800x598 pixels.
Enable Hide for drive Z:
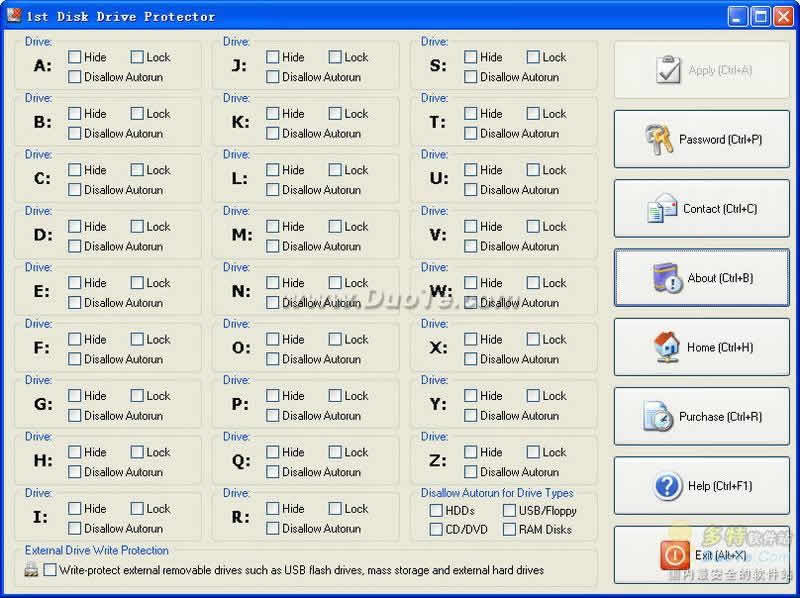(470, 452)
